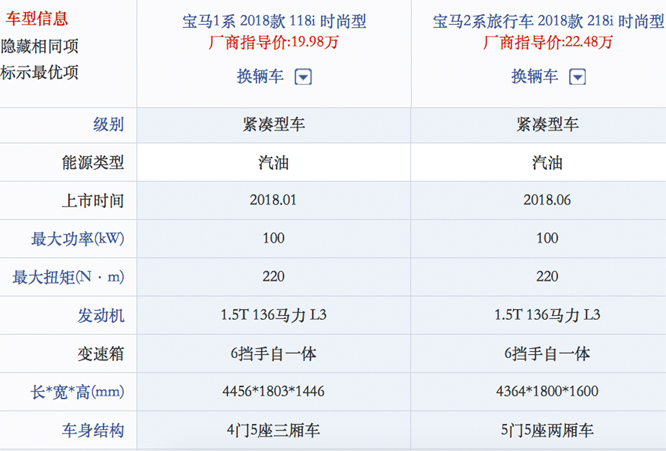666x451 pixels.
Task: Click the 最大扭矩(N·m) row label
Action: coord(68,277)
